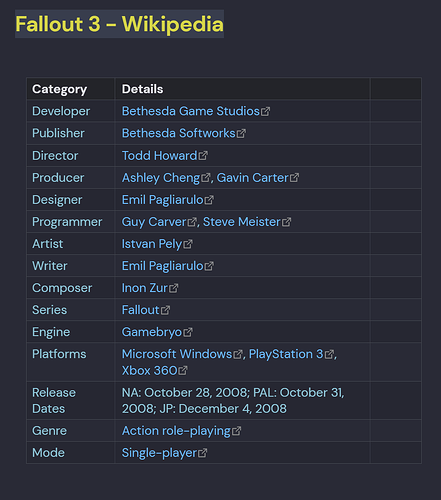Click external link icon next to Gamebryo
Image resolution: width=441 pixels, height=500 pixels.
coord(188,332)
